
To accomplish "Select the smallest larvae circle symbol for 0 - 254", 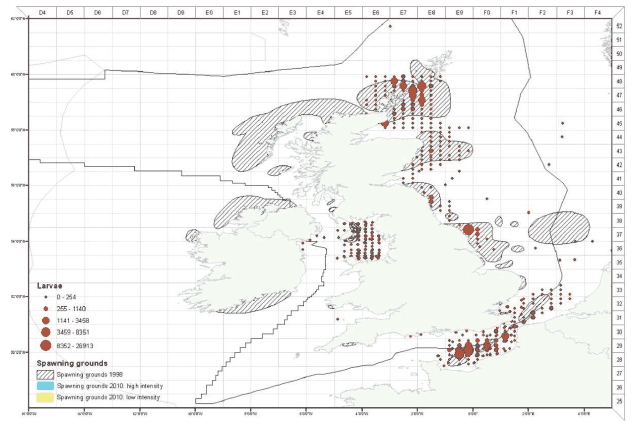I will tap(46, 297).
